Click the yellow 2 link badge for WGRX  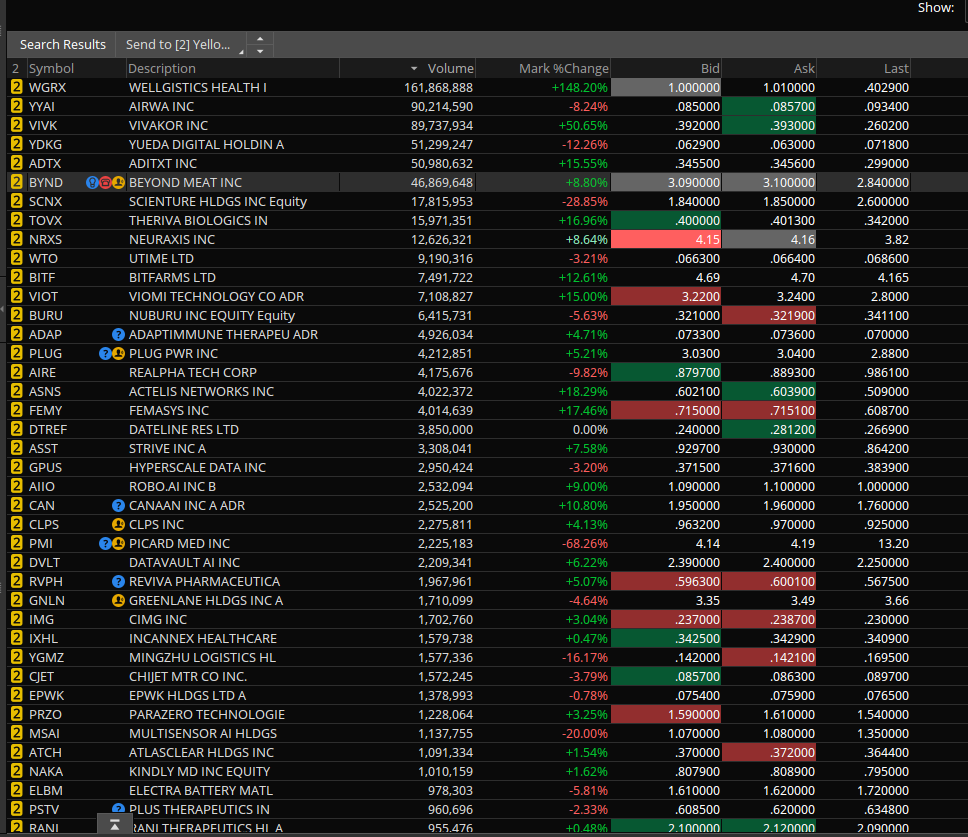coord(17,88)
